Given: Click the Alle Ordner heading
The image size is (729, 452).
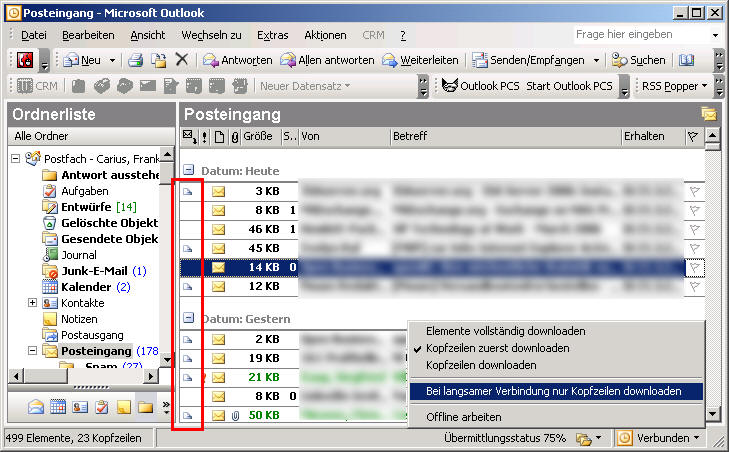Looking at the screenshot, I should click(x=41, y=136).
